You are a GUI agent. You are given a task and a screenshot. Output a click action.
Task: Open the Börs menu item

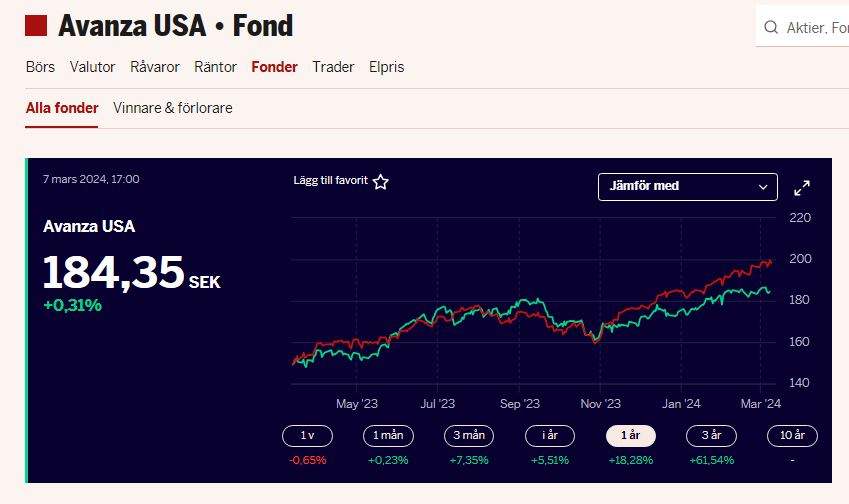[41, 67]
